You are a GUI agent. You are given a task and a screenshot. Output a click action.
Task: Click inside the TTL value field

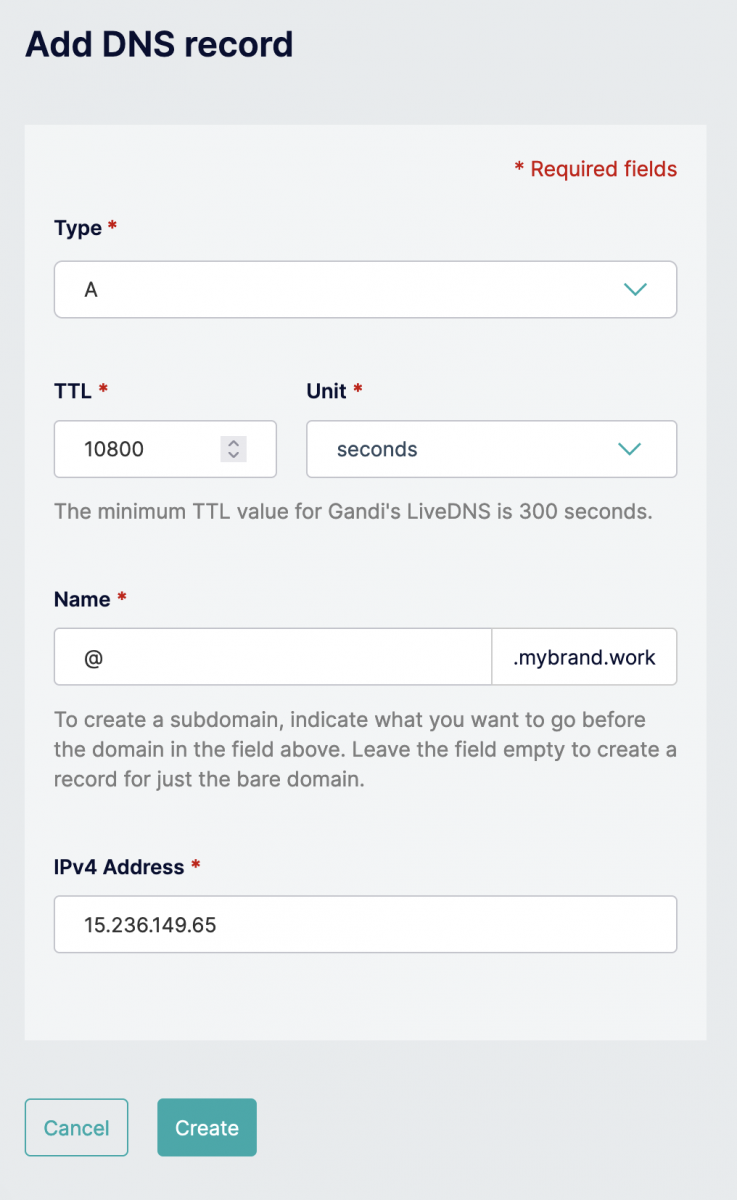tap(165, 449)
